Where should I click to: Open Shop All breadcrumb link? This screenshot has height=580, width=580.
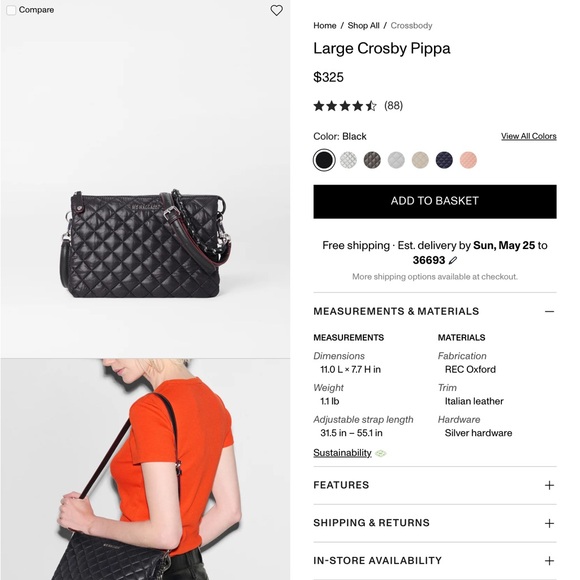363,26
